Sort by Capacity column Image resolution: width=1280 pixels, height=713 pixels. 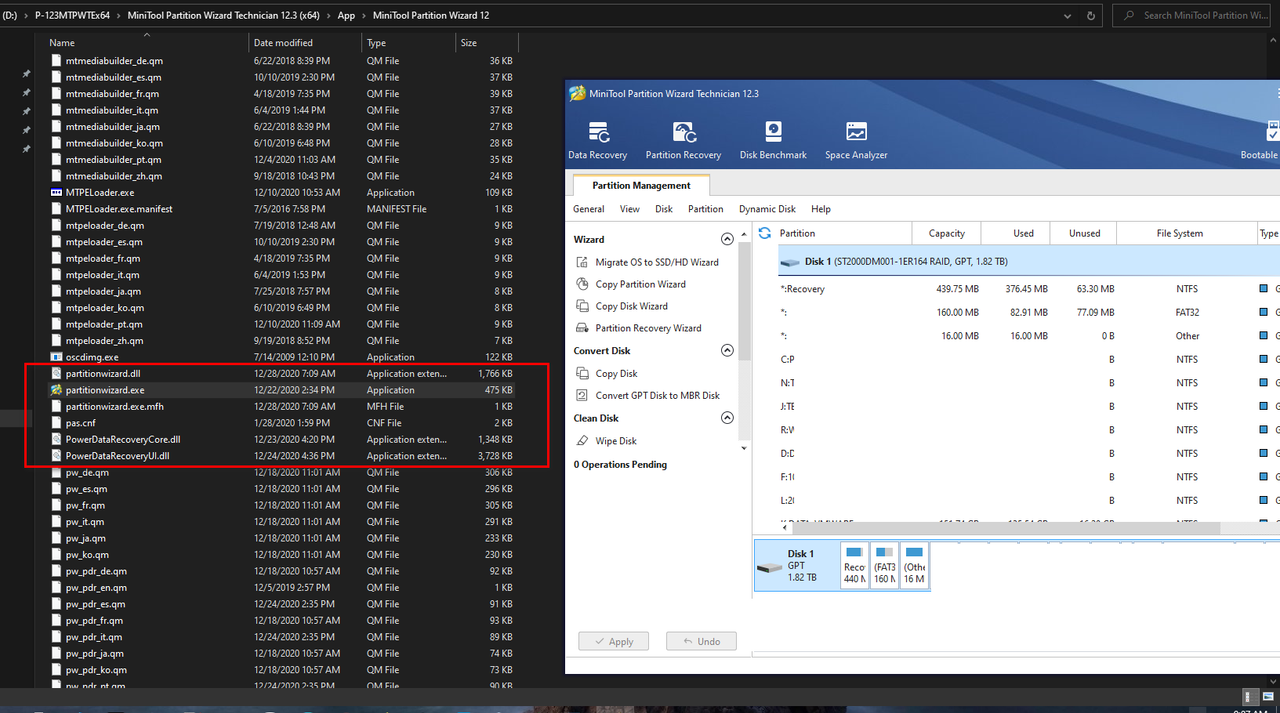click(946, 233)
